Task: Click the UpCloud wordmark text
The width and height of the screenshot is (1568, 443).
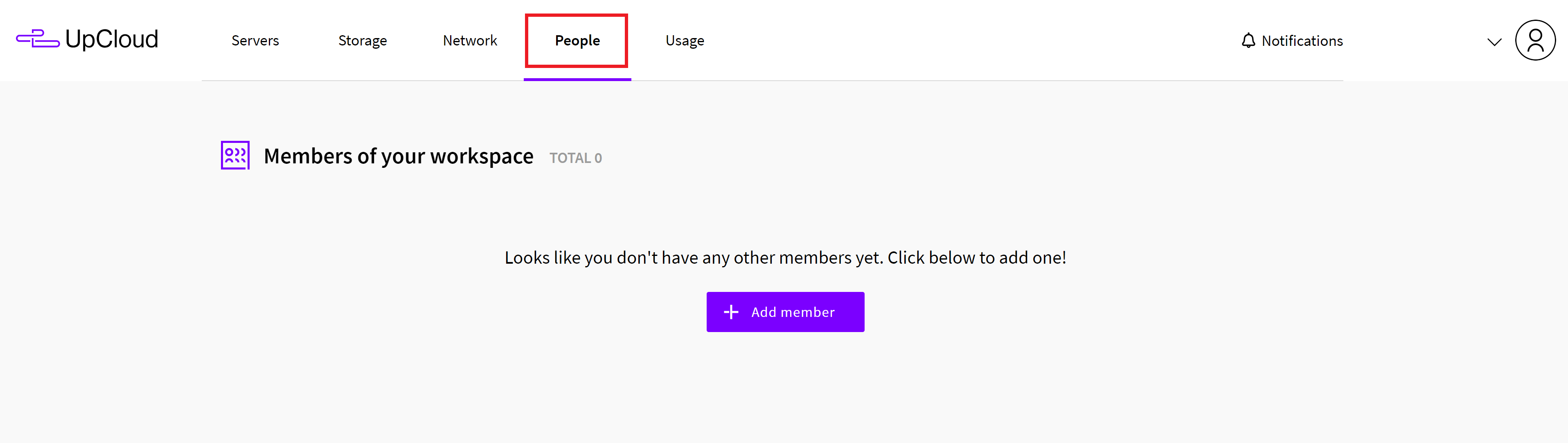Action: pyautogui.click(x=112, y=40)
